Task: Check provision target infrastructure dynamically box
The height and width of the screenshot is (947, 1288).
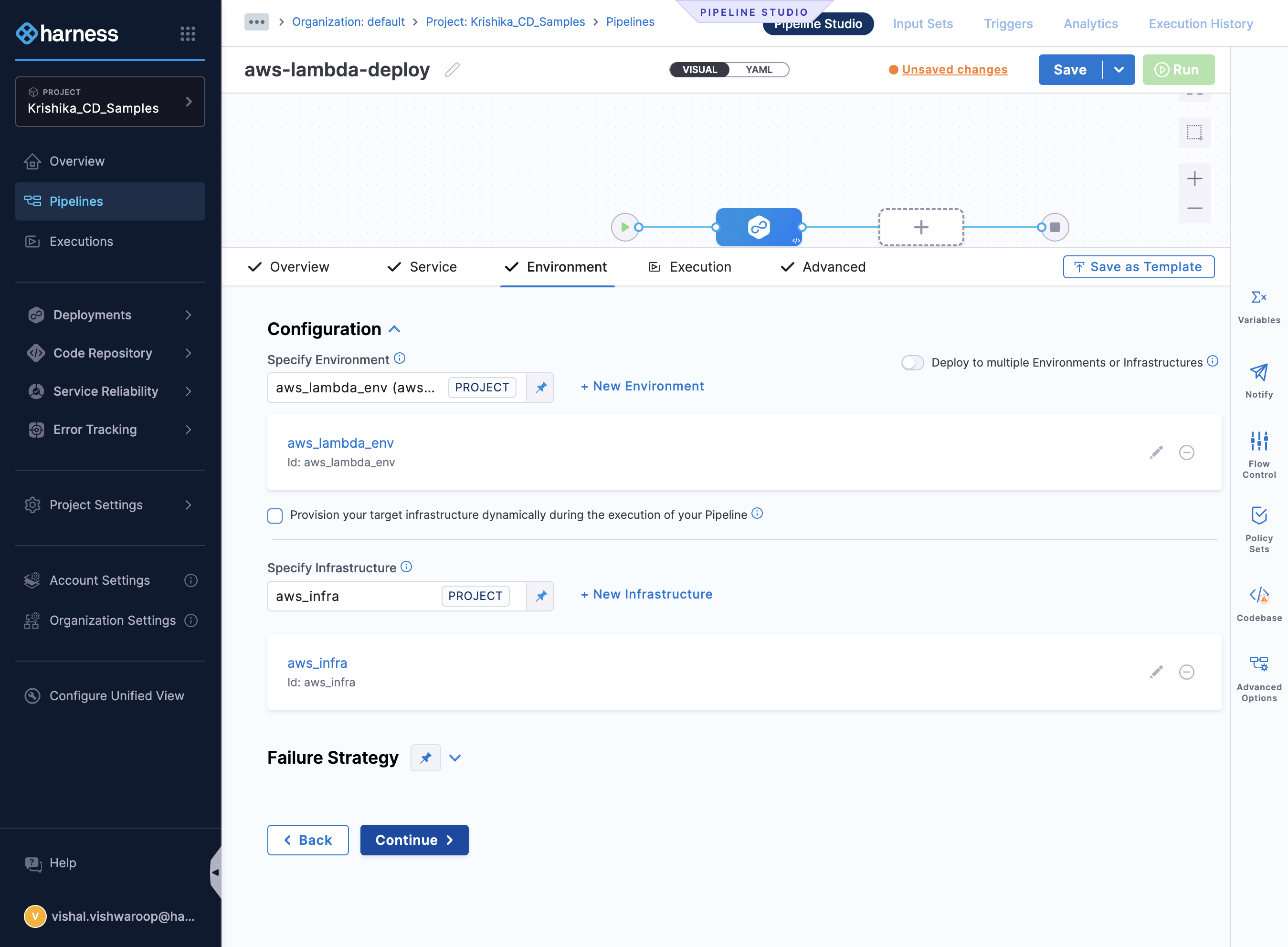Action: pyautogui.click(x=274, y=516)
